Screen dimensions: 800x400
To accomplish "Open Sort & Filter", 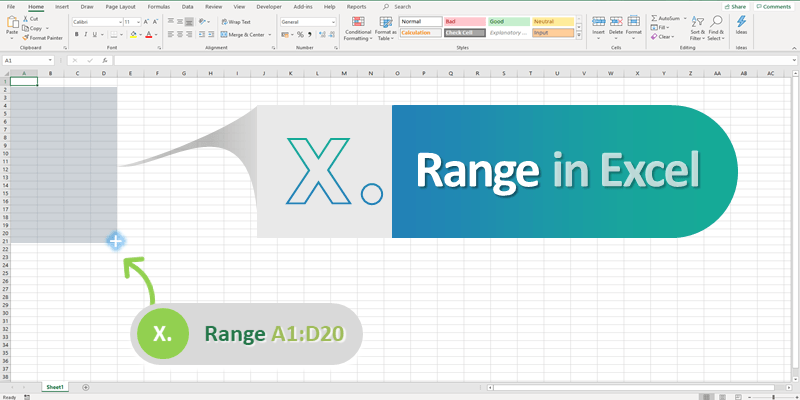I will 697,29.
